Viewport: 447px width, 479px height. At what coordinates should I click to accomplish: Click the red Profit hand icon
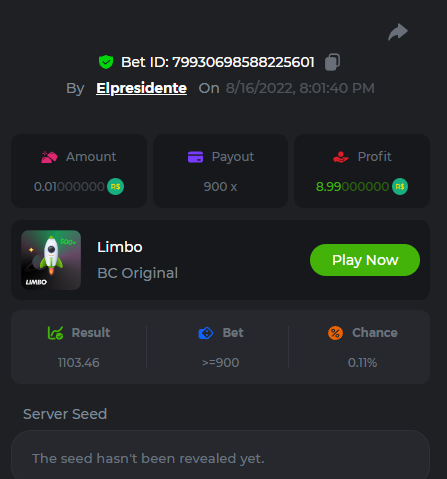tap(341, 157)
